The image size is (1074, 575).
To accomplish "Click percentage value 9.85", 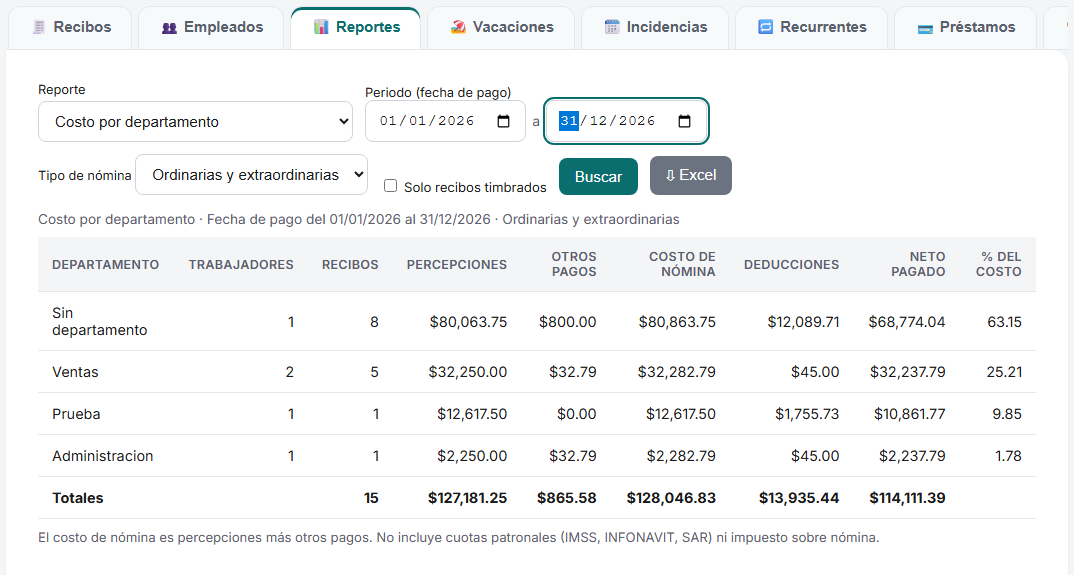I will click(x=1007, y=414).
